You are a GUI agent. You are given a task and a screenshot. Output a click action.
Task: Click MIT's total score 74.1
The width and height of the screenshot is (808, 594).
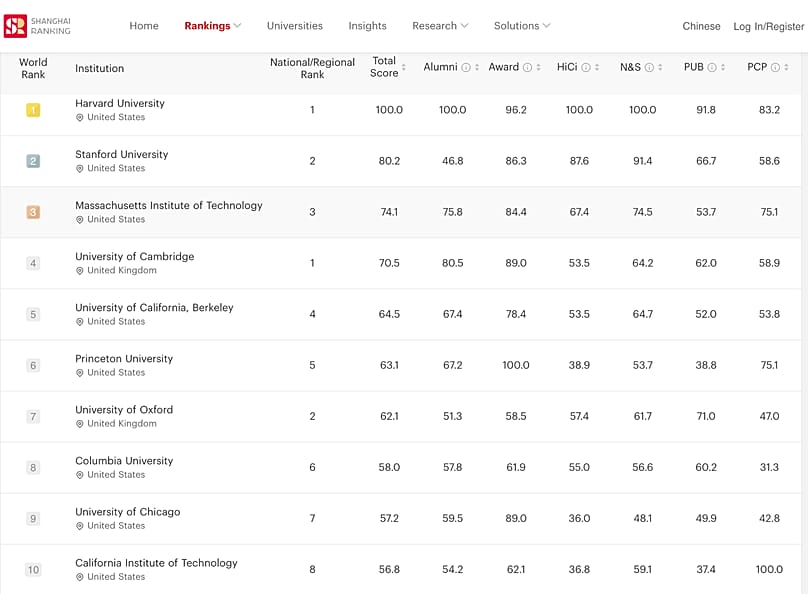pyautogui.click(x=389, y=212)
